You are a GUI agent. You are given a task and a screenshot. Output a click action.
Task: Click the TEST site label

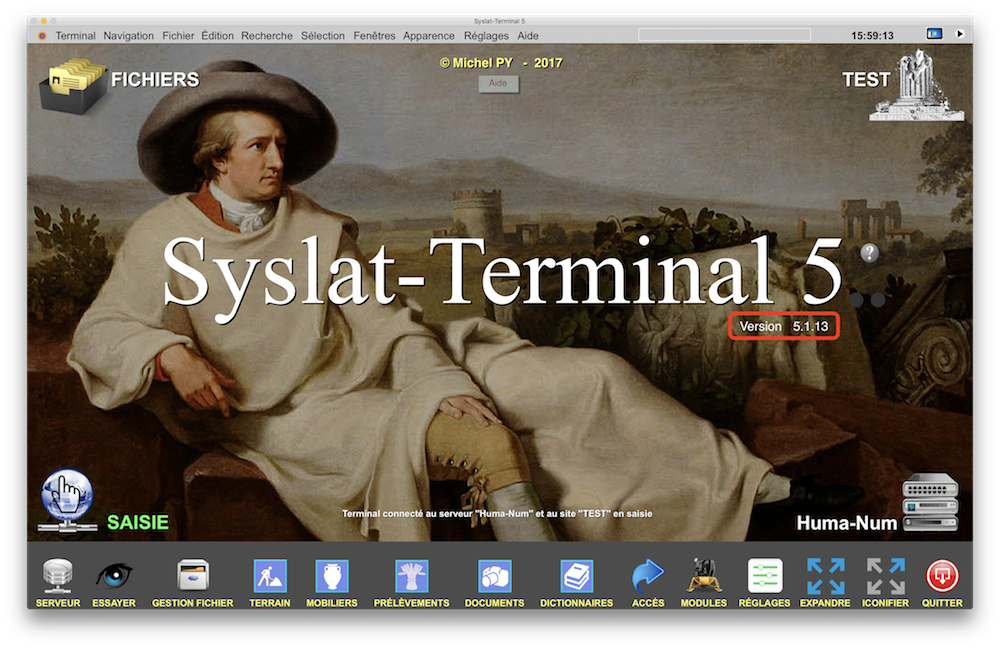point(865,80)
